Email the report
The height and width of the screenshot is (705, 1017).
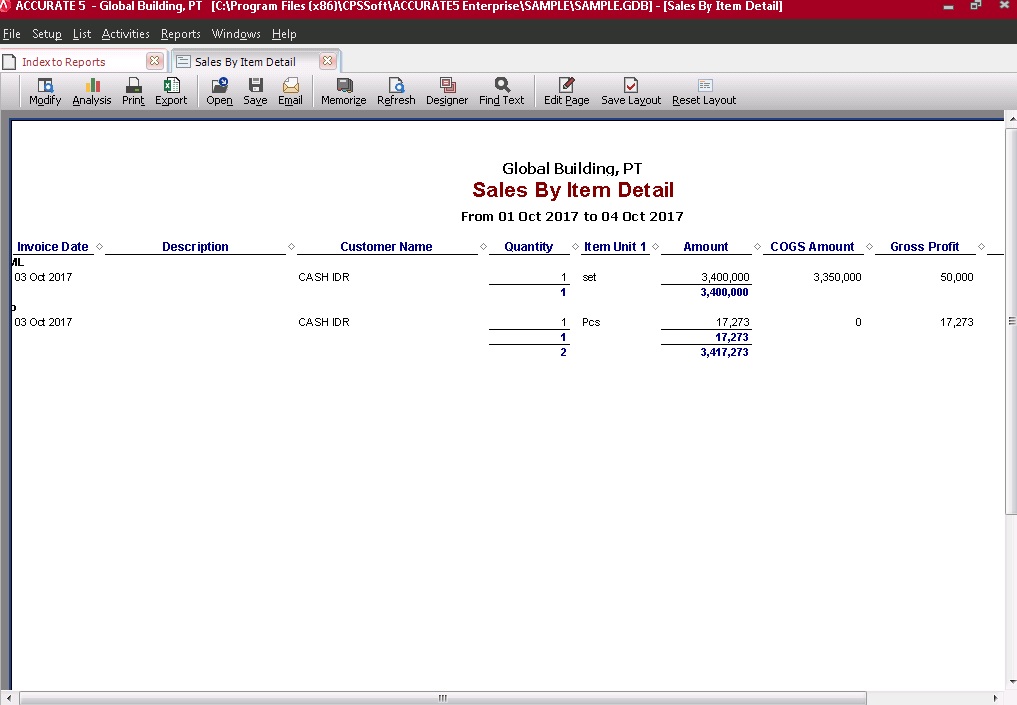(290, 91)
